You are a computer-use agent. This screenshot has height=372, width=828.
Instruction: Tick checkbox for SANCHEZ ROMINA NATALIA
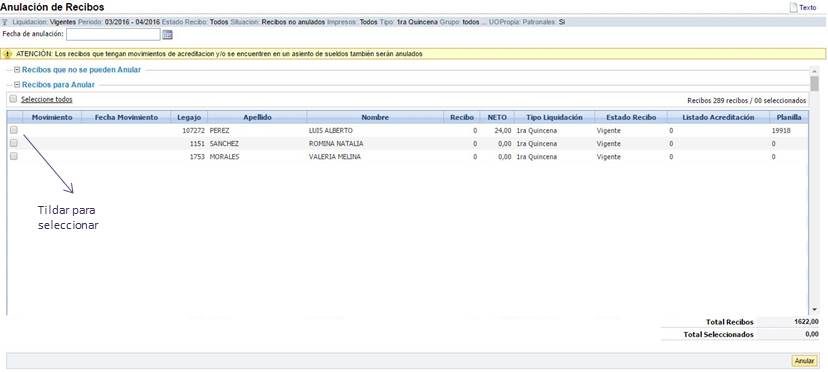point(14,143)
